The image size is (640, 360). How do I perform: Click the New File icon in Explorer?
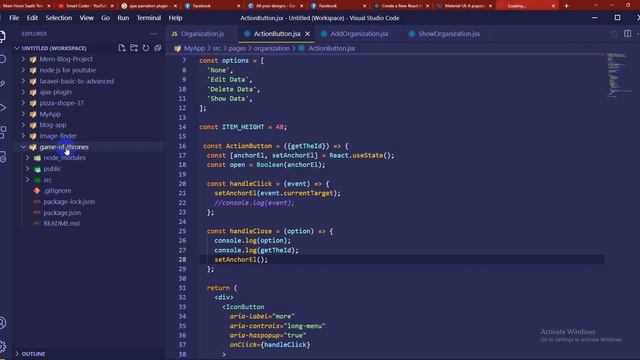(122, 48)
